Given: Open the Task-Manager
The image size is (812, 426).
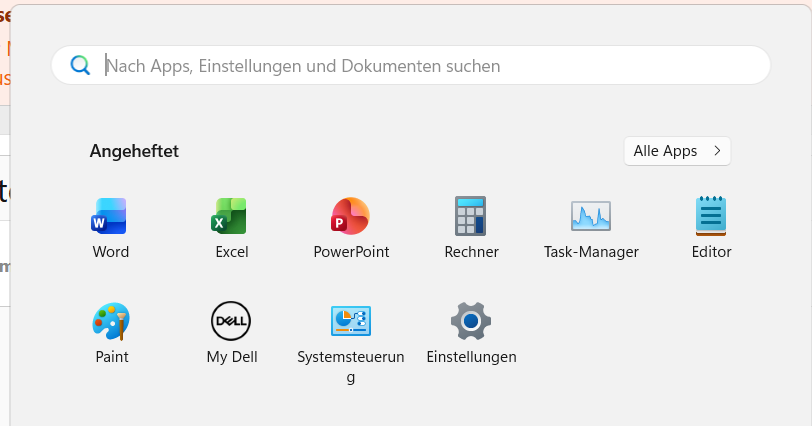Looking at the screenshot, I should pyautogui.click(x=591, y=228).
